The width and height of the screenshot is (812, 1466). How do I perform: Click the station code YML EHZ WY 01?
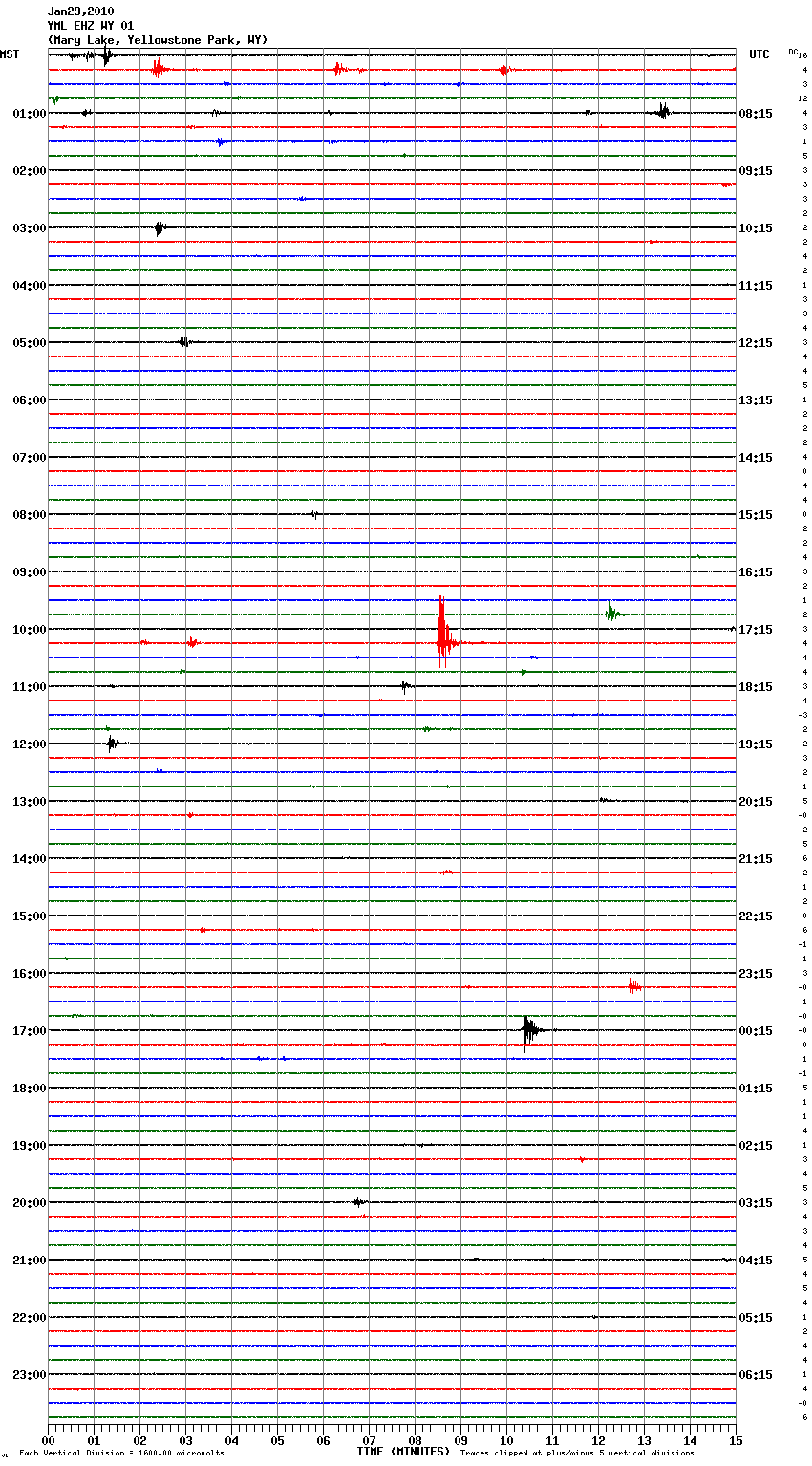pos(91,26)
